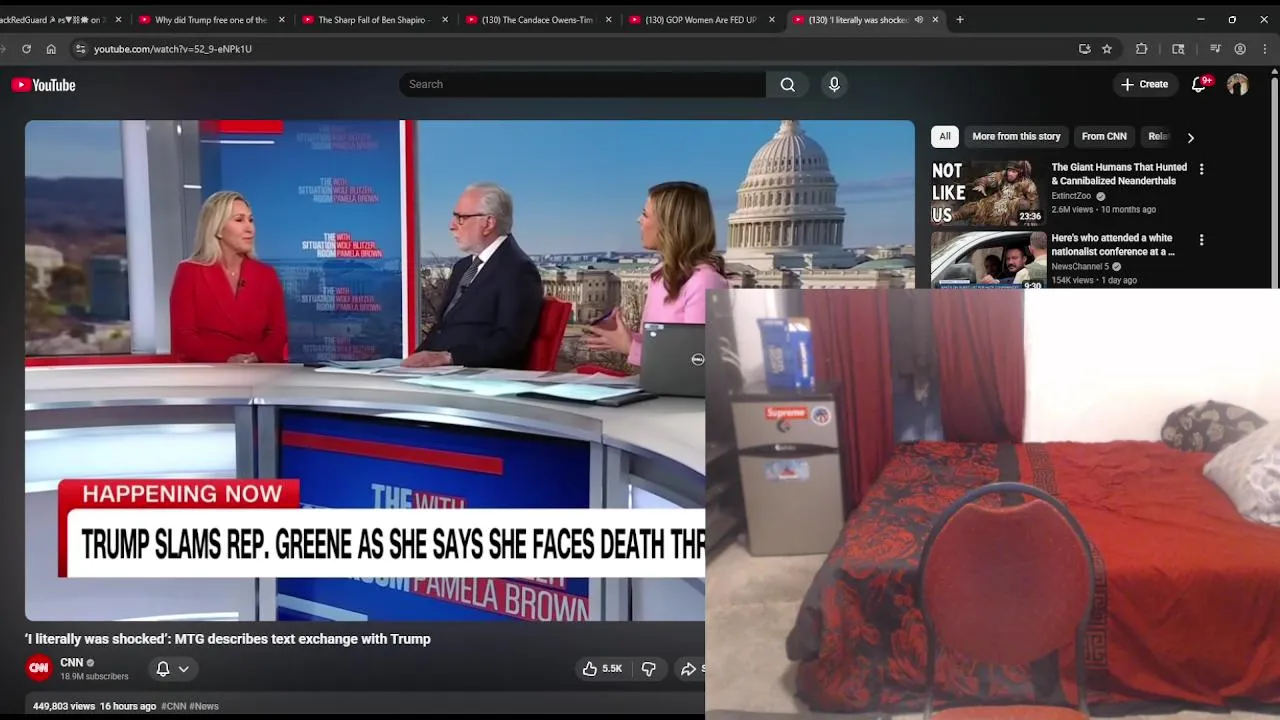Viewport: 1280px width, 720px height.
Task: Close the 'I literally was shocked' tab
Action: pos(935,20)
